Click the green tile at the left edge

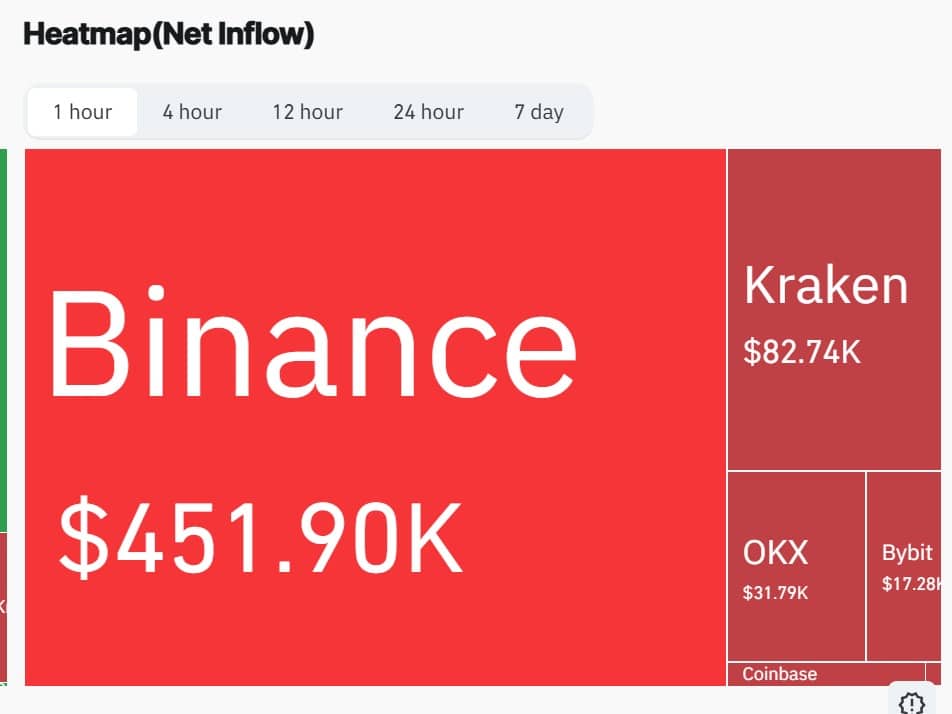4,340
